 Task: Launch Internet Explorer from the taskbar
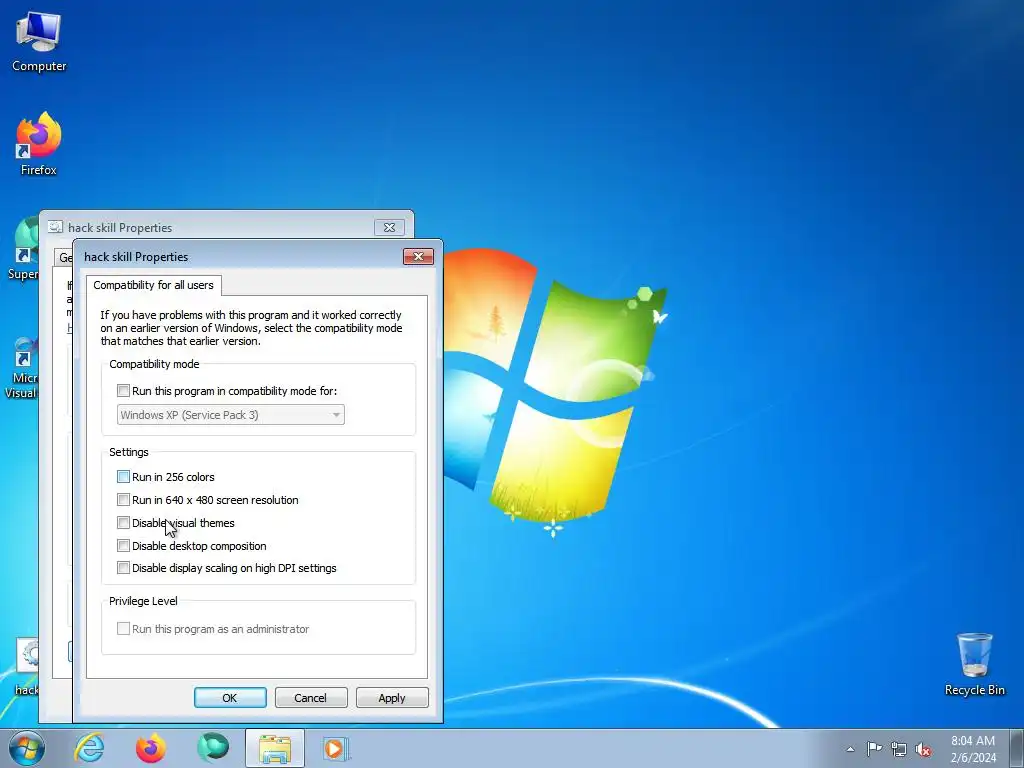click(x=89, y=748)
